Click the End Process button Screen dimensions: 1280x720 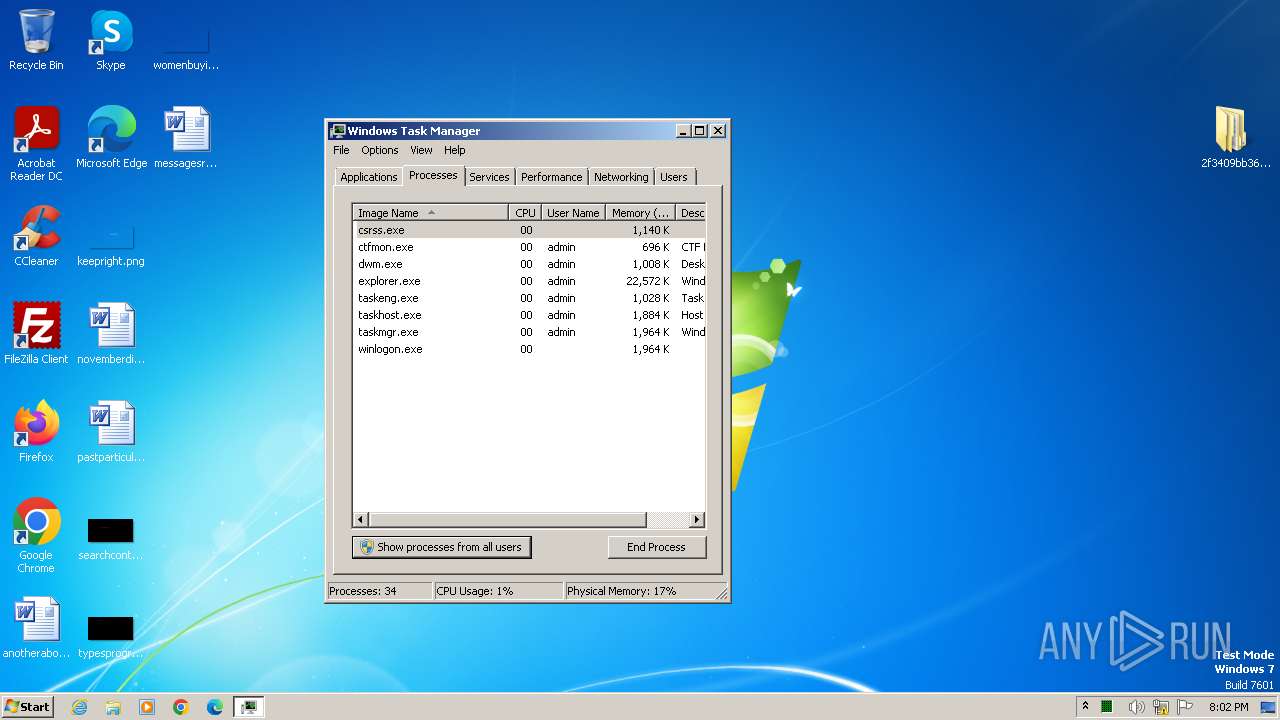point(656,547)
